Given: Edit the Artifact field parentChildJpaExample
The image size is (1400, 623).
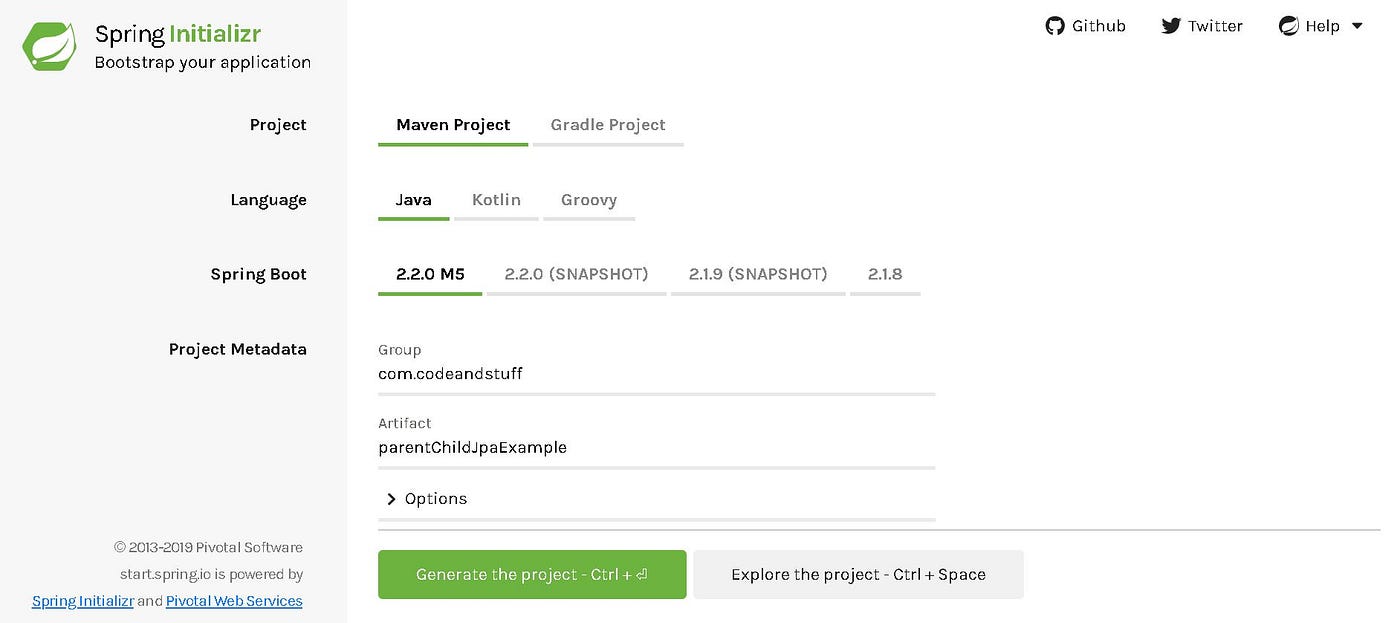Looking at the screenshot, I should click(656, 447).
